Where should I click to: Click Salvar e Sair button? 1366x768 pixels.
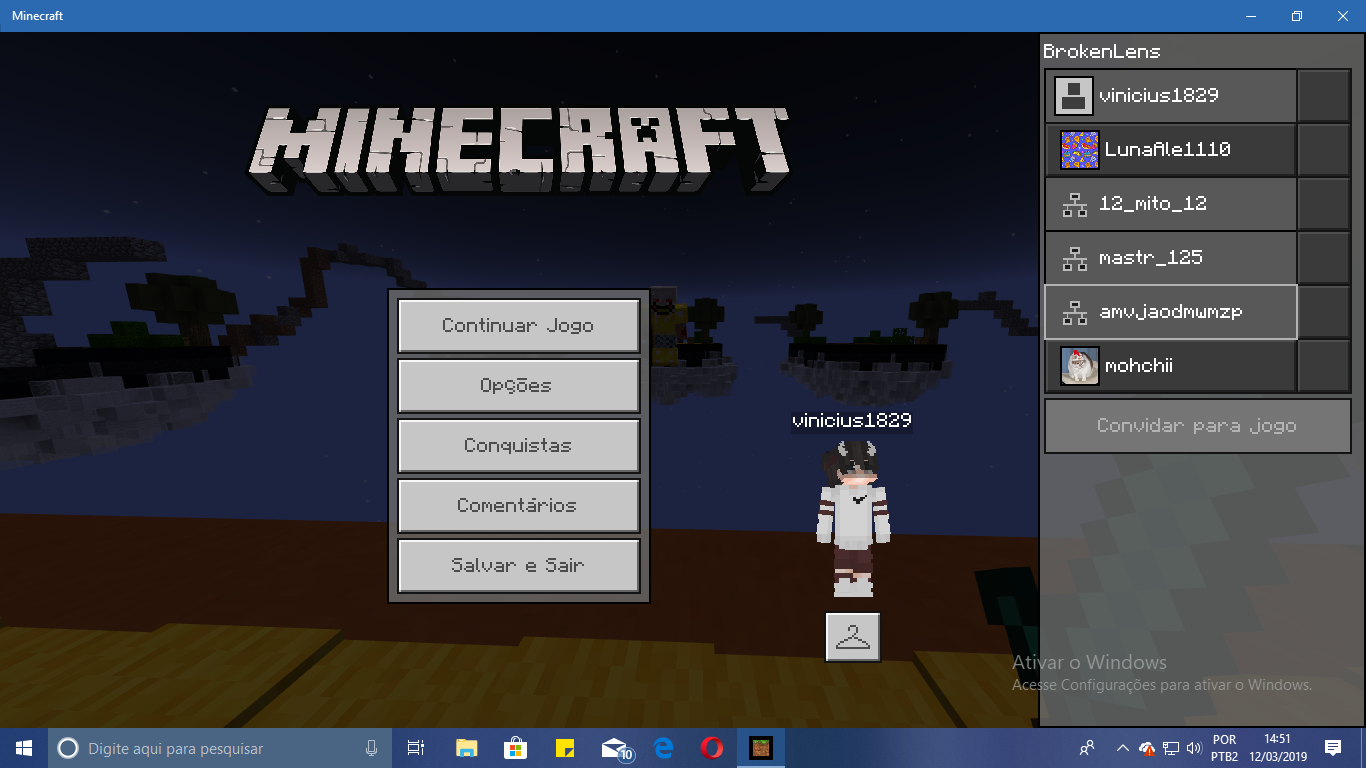point(518,566)
